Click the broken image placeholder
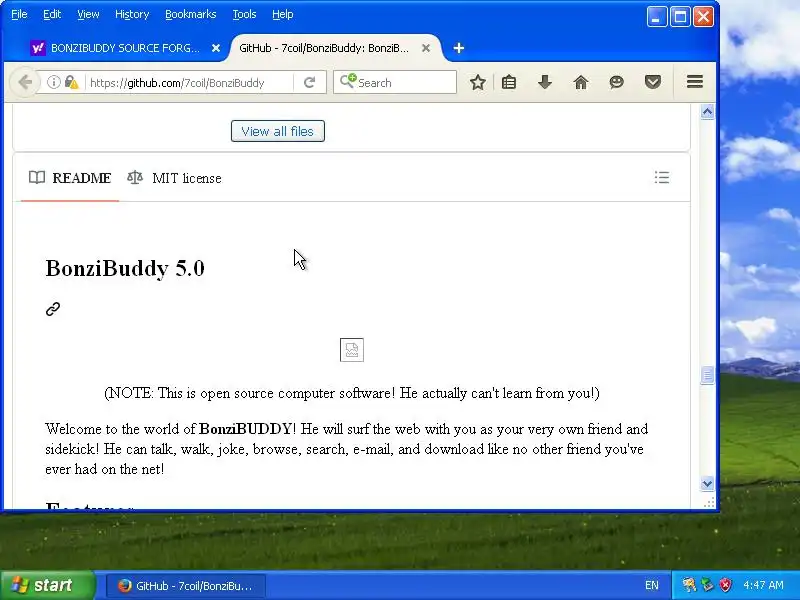This screenshot has height=600, width=800. [x=352, y=350]
